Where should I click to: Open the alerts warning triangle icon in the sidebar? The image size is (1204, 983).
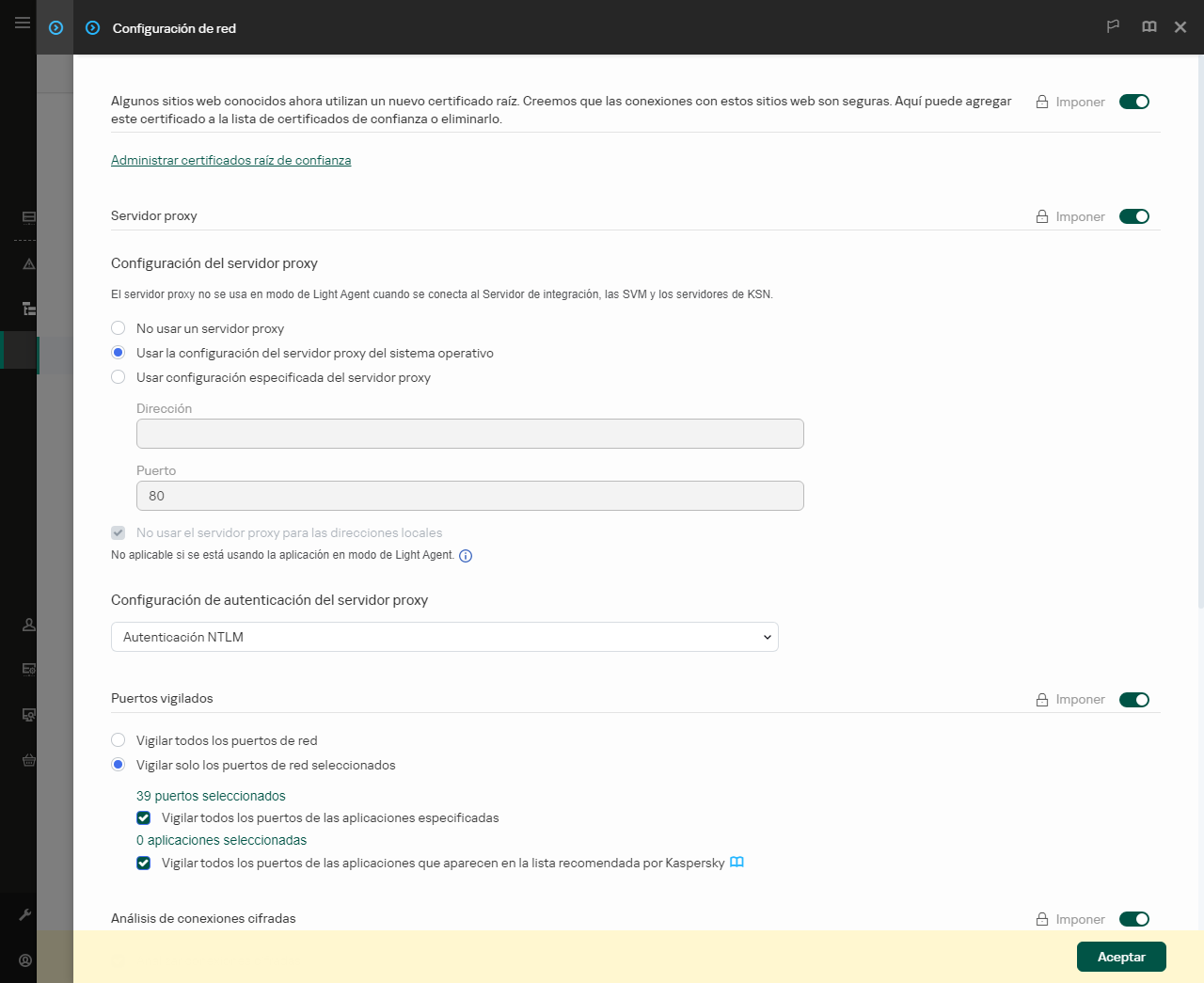[x=27, y=264]
